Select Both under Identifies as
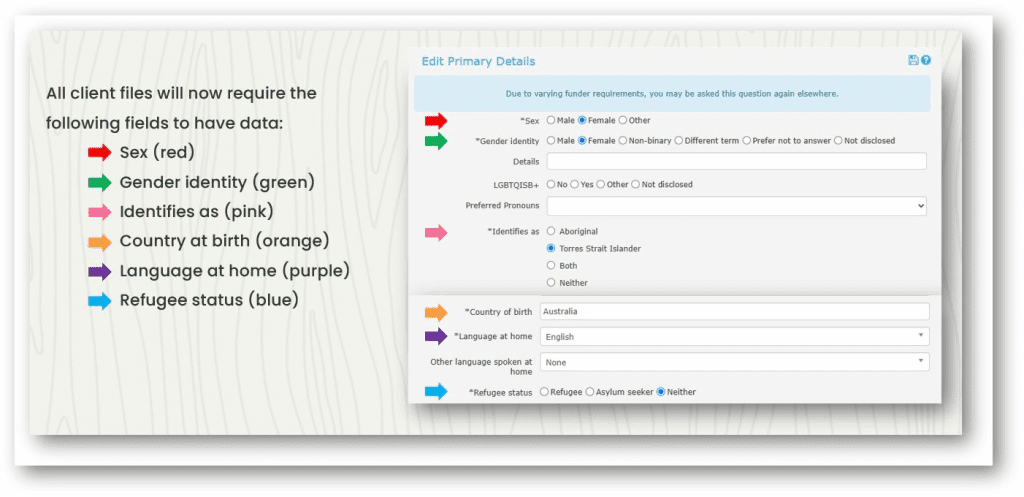The height and width of the screenshot is (497, 1024). click(x=551, y=265)
